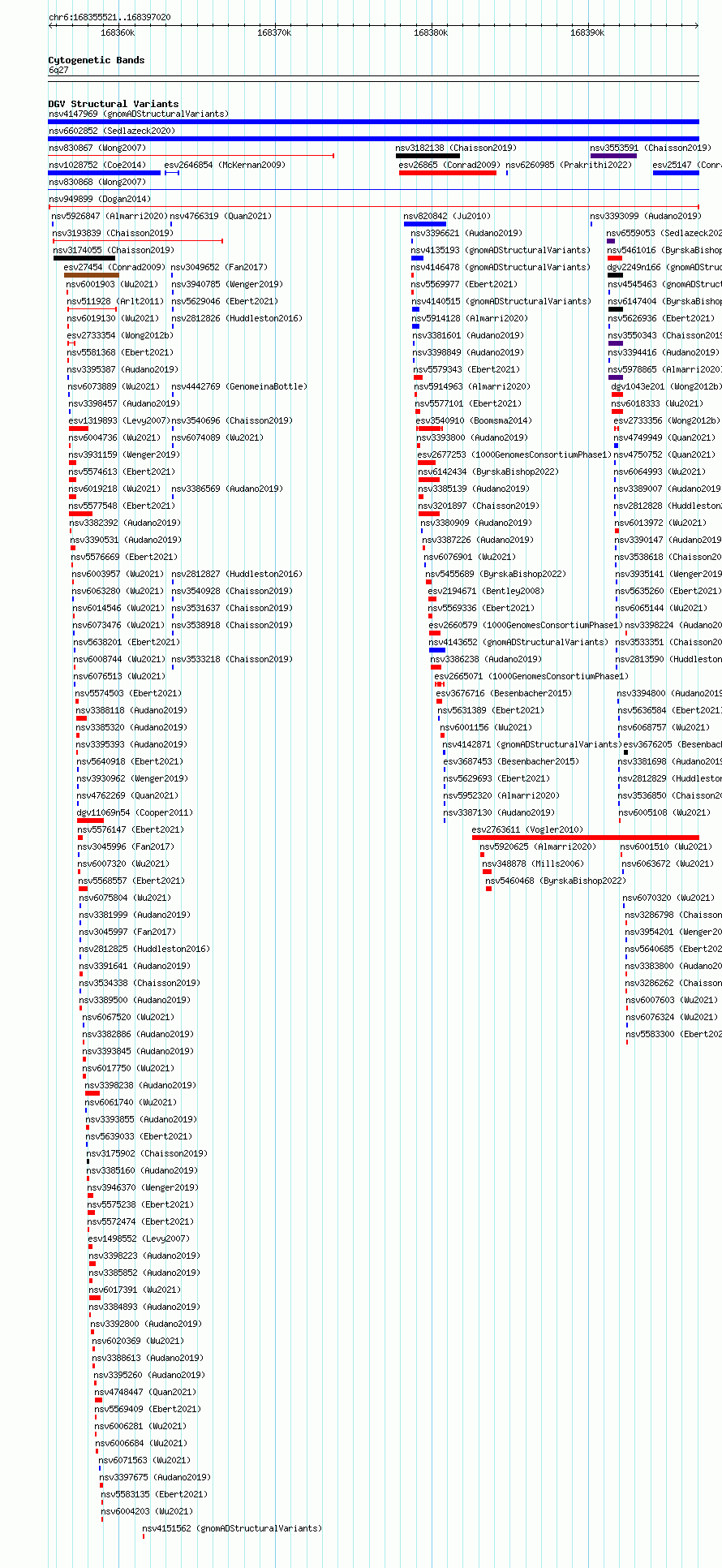The height and width of the screenshot is (1568, 722).
Task: Select nsv5569977 (Ebert2021) label
Action: [x=465, y=284]
